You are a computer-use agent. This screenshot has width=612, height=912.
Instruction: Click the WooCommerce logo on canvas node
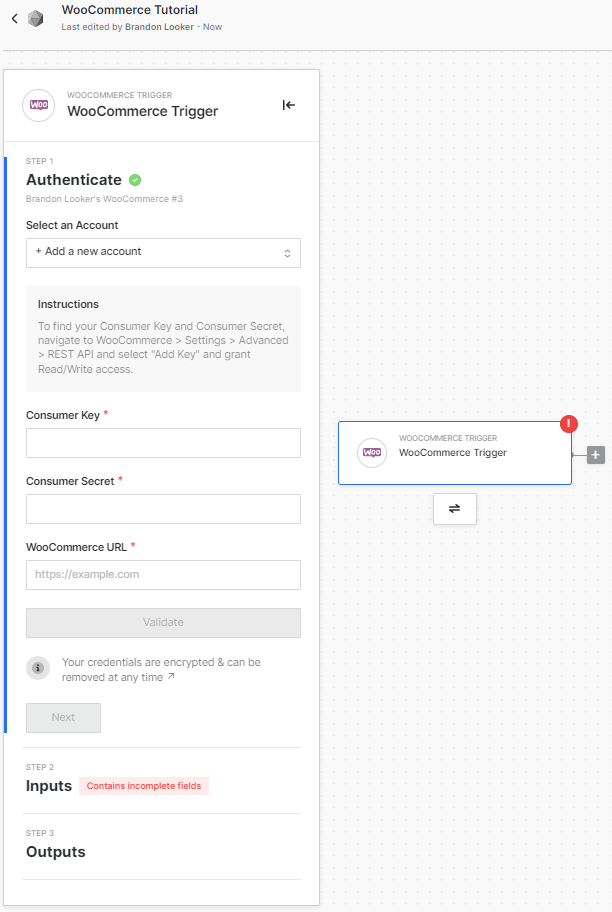coord(372,453)
